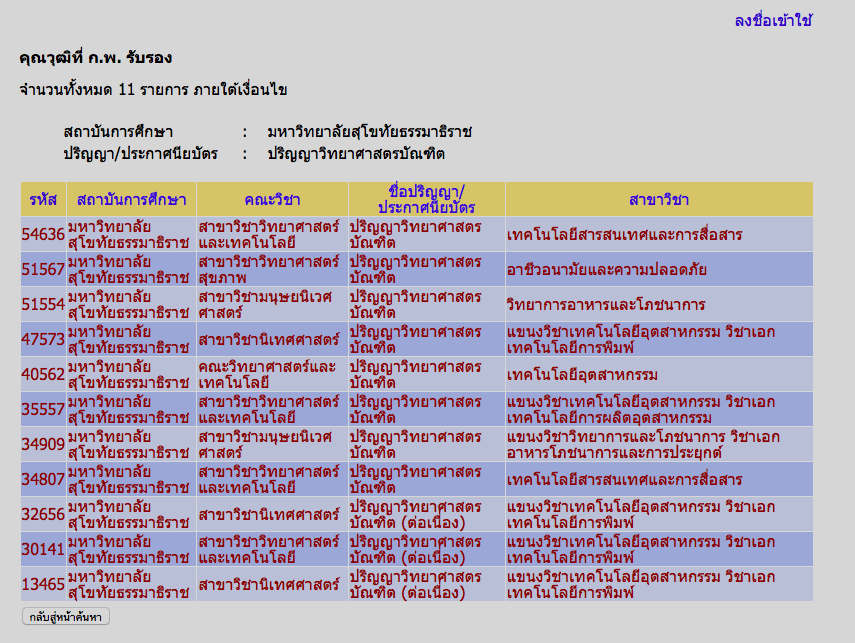855x643 pixels.
Task: Open record code 32656
Action: [x=43, y=514]
